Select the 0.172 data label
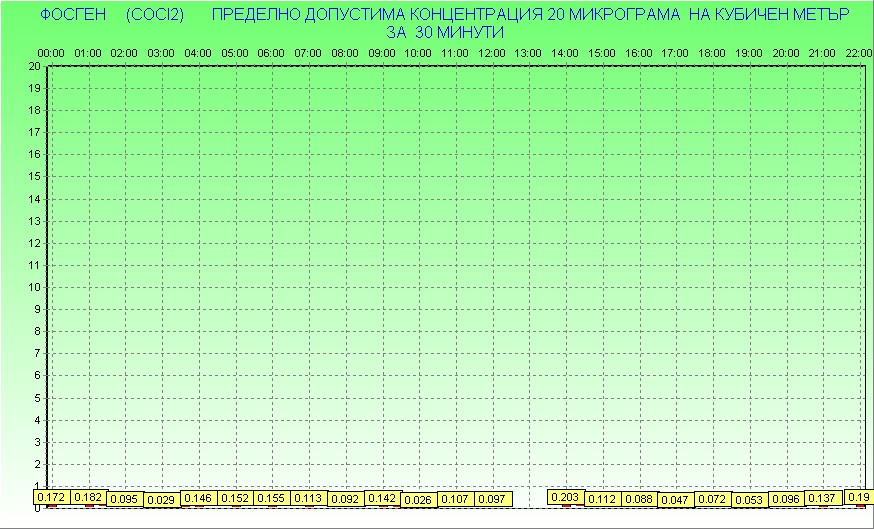 (x=52, y=497)
